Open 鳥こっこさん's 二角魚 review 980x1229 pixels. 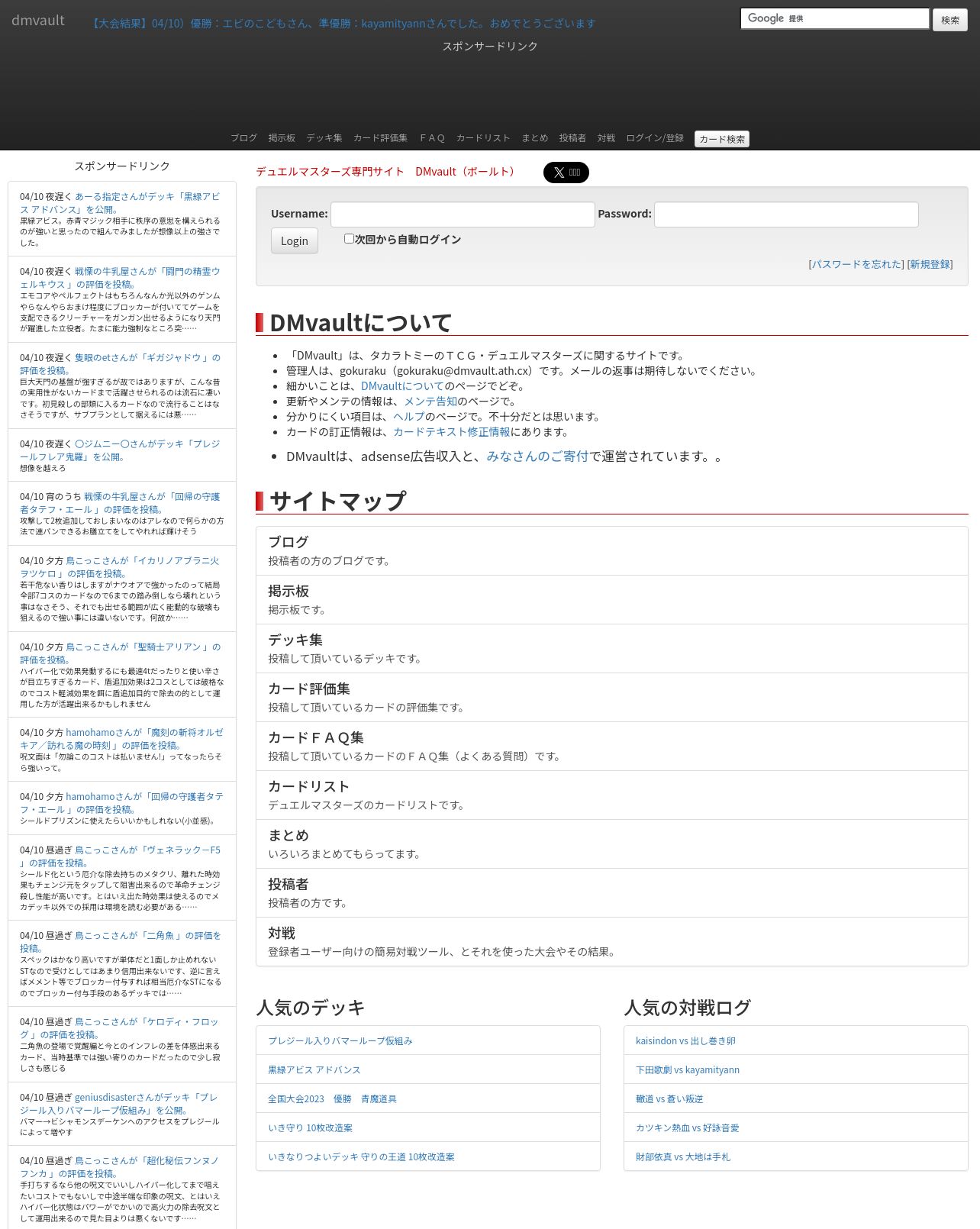[120, 942]
